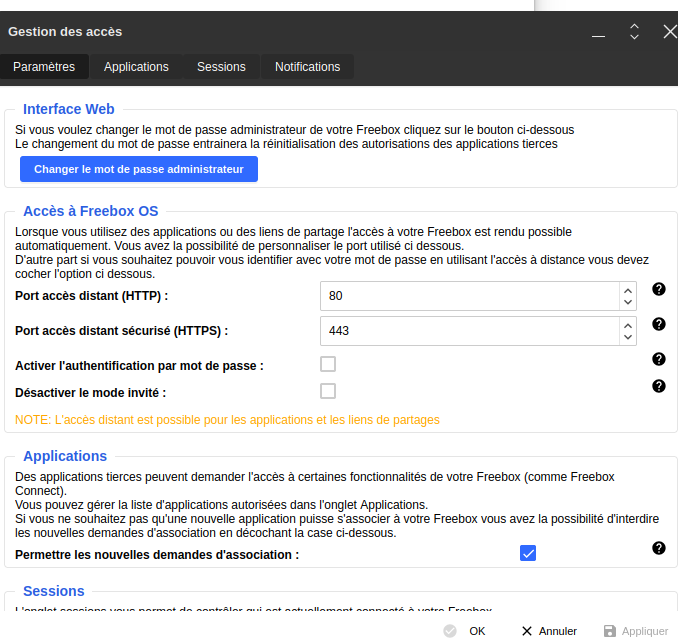The height and width of the screenshot is (638, 678).
Task: Close the Gestion des accès window
Action: [x=670, y=32]
